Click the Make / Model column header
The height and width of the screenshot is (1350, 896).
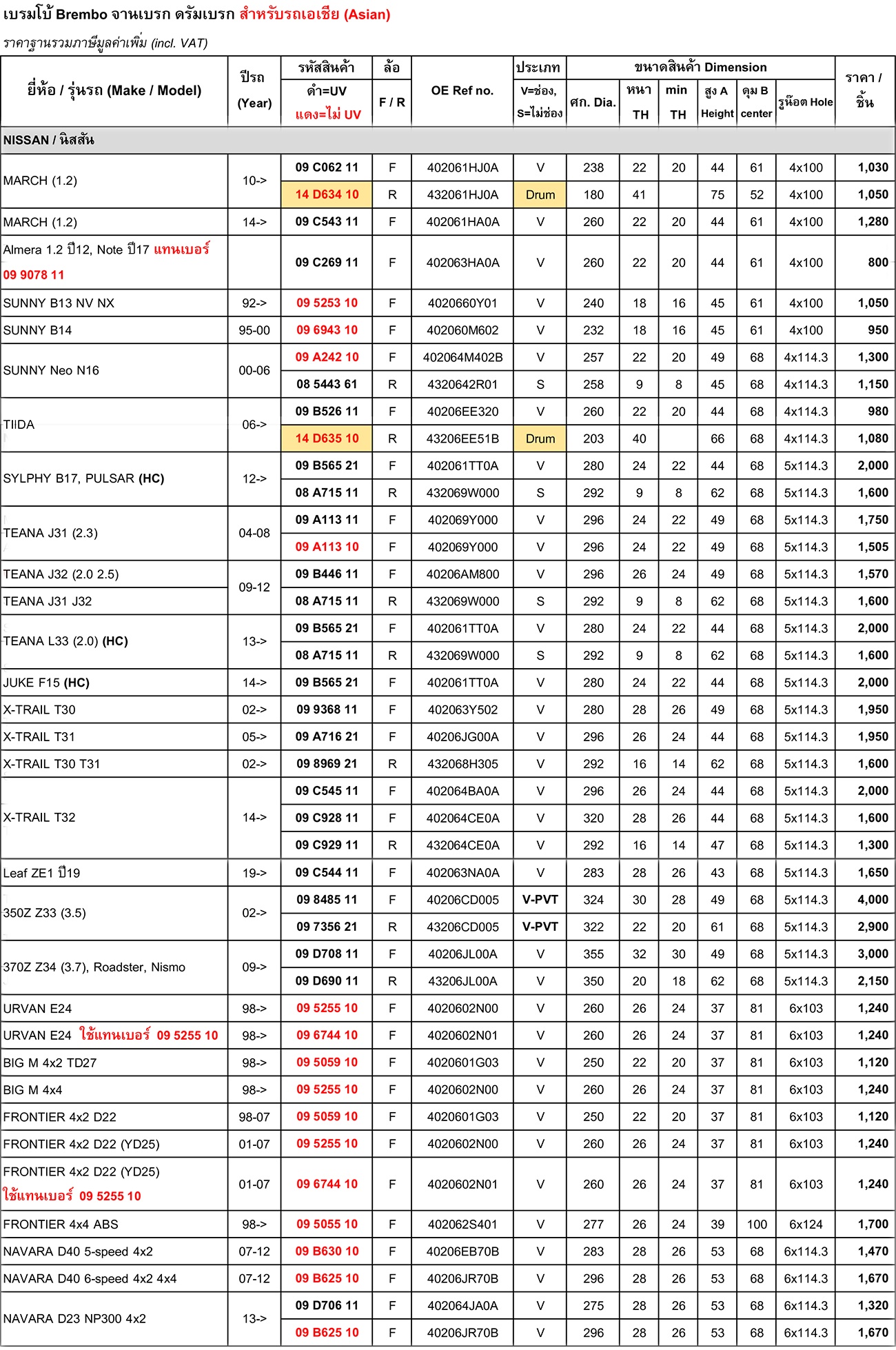pyautogui.click(x=114, y=91)
